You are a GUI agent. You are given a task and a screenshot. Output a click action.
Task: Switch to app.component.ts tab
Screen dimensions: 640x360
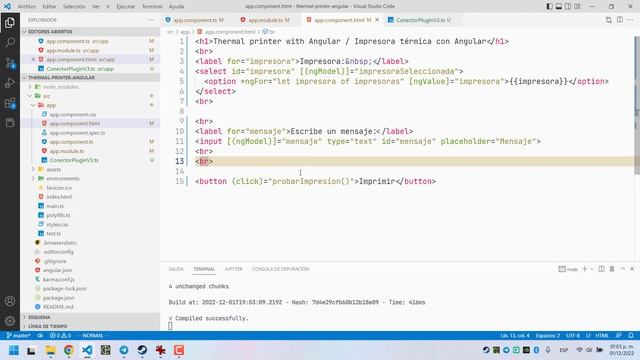tap(195, 20)
